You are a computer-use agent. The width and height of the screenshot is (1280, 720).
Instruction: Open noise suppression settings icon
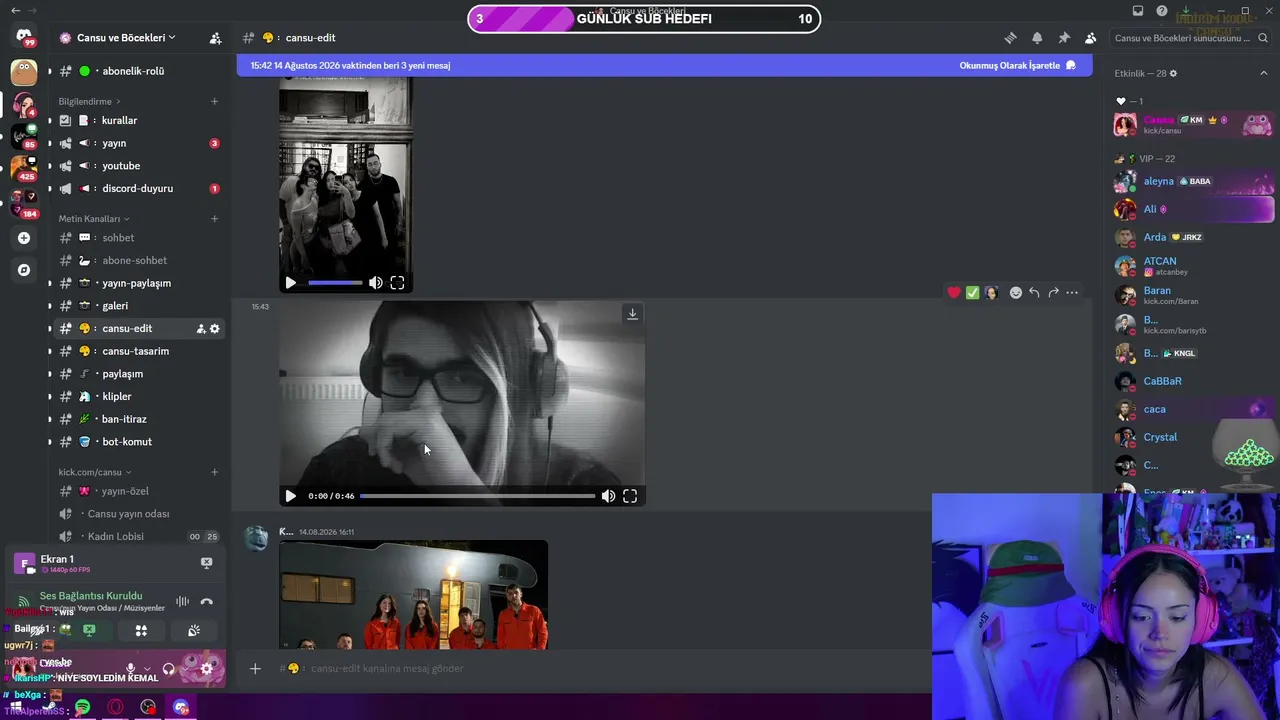tap(182, 602)
